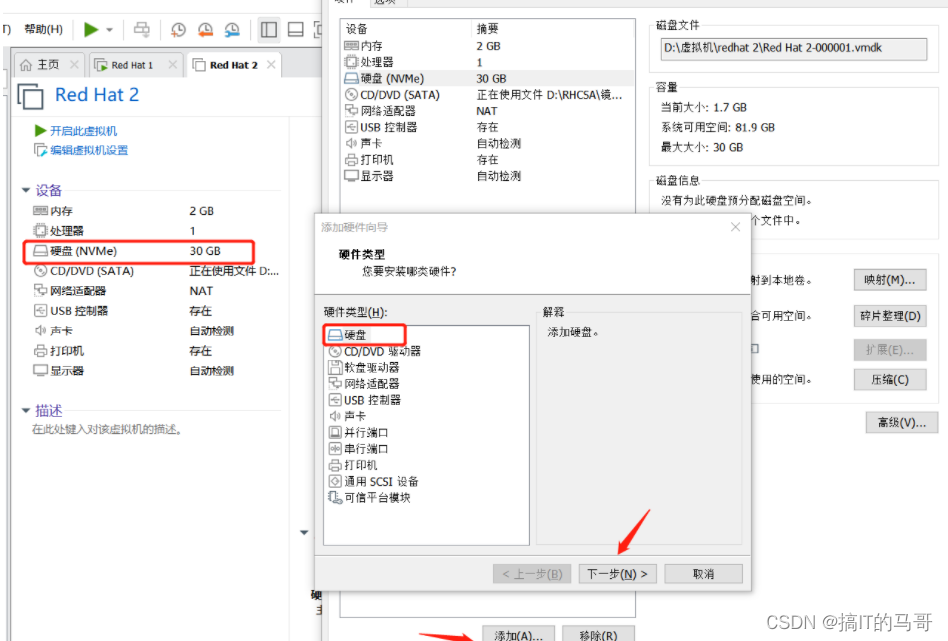Open the dropdown arrow beside the play button
Image resolution: width=948 pixels, height=641 pixels.
coord(109,29)
